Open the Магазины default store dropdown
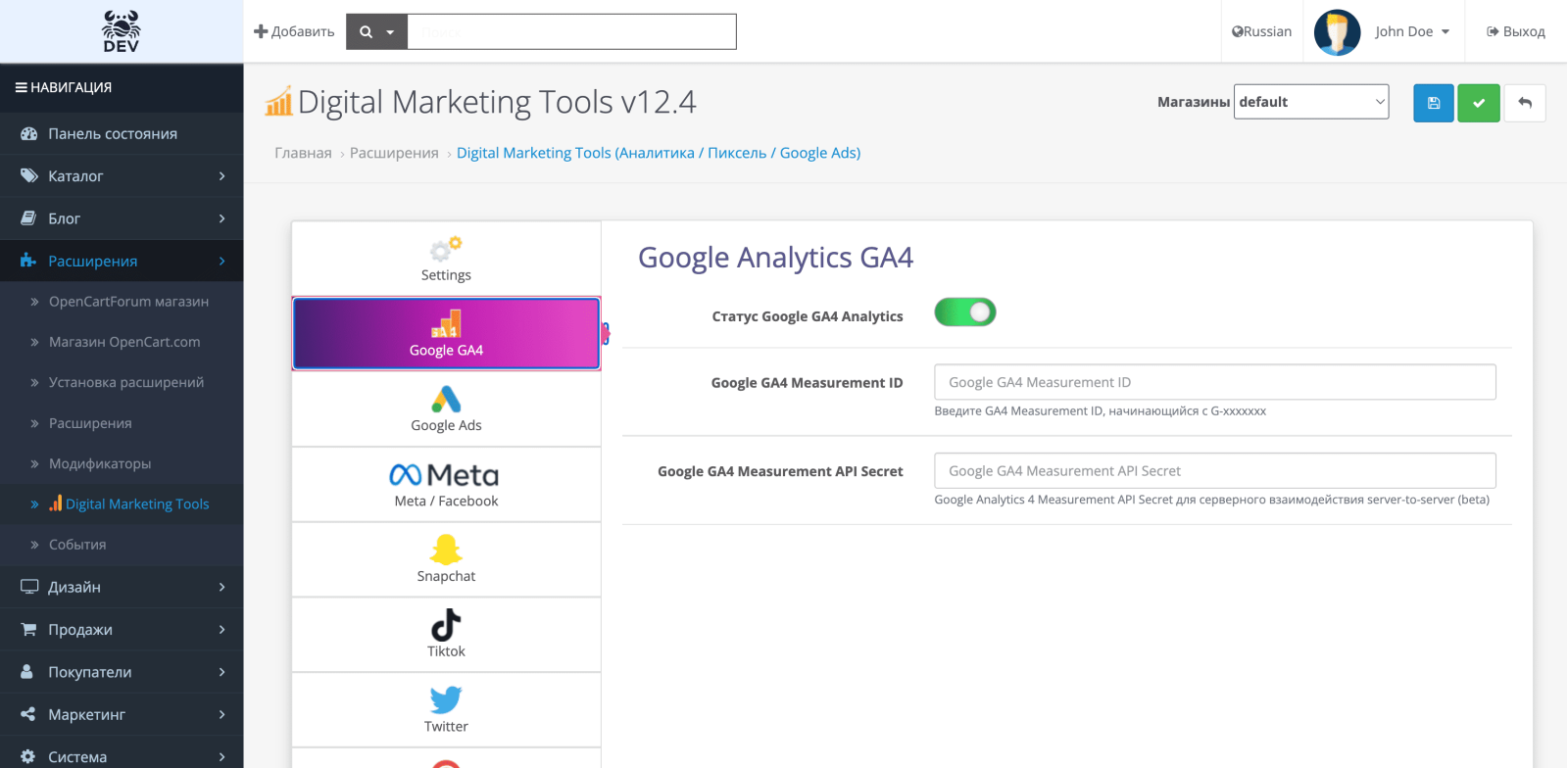 1311,102
